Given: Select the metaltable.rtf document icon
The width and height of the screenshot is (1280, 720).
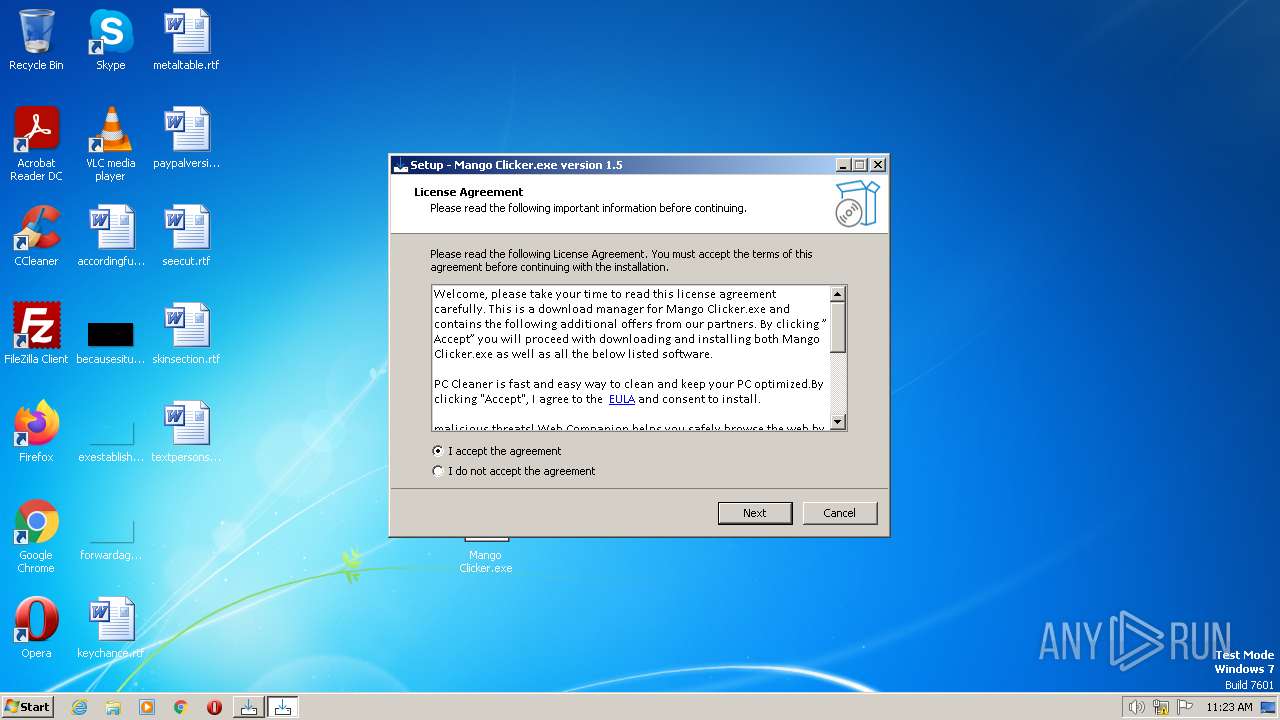Looking at the screenshot, I should [x=186, y=40].
